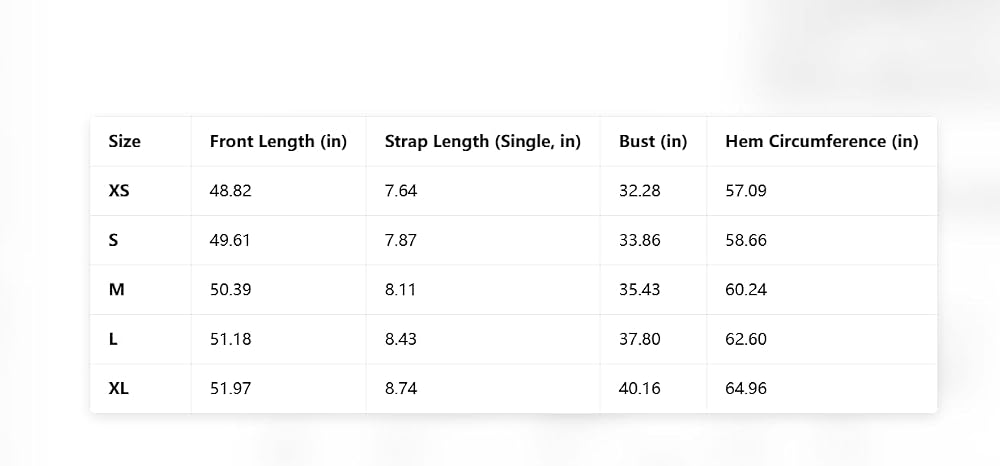Screen dimensions: 1000x466
Task: Select the 62.60 hem circumference value
Action: pos(746,339)
